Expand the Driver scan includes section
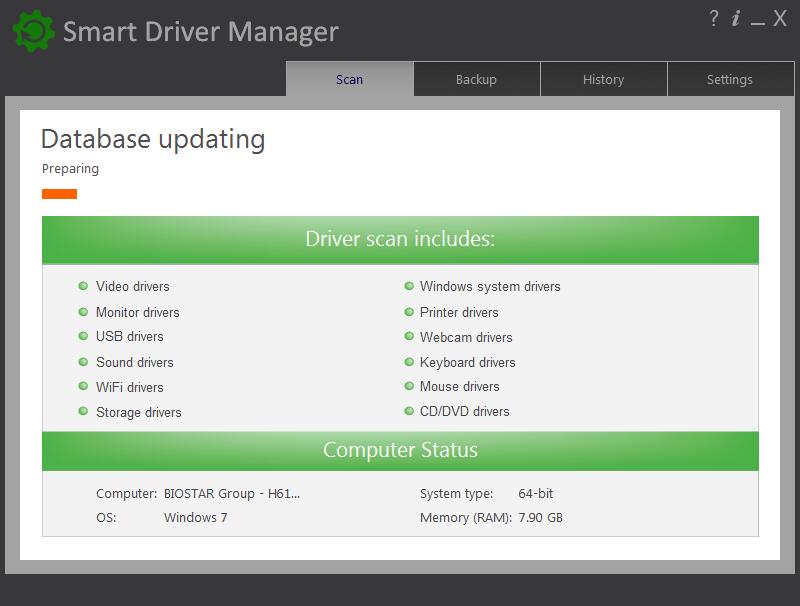The image size is (800, 606). pos(400,237)
